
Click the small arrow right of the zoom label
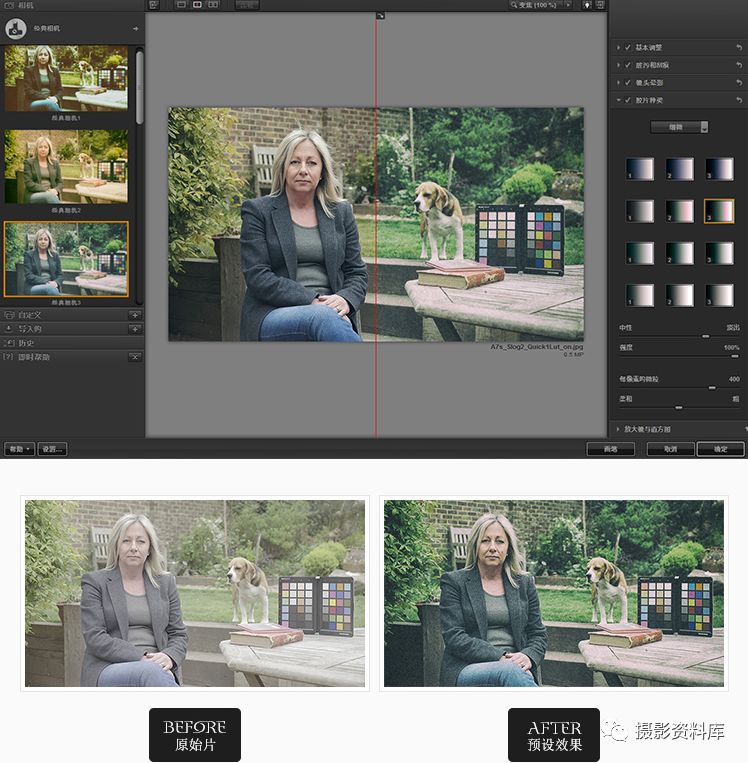[567, 5]
